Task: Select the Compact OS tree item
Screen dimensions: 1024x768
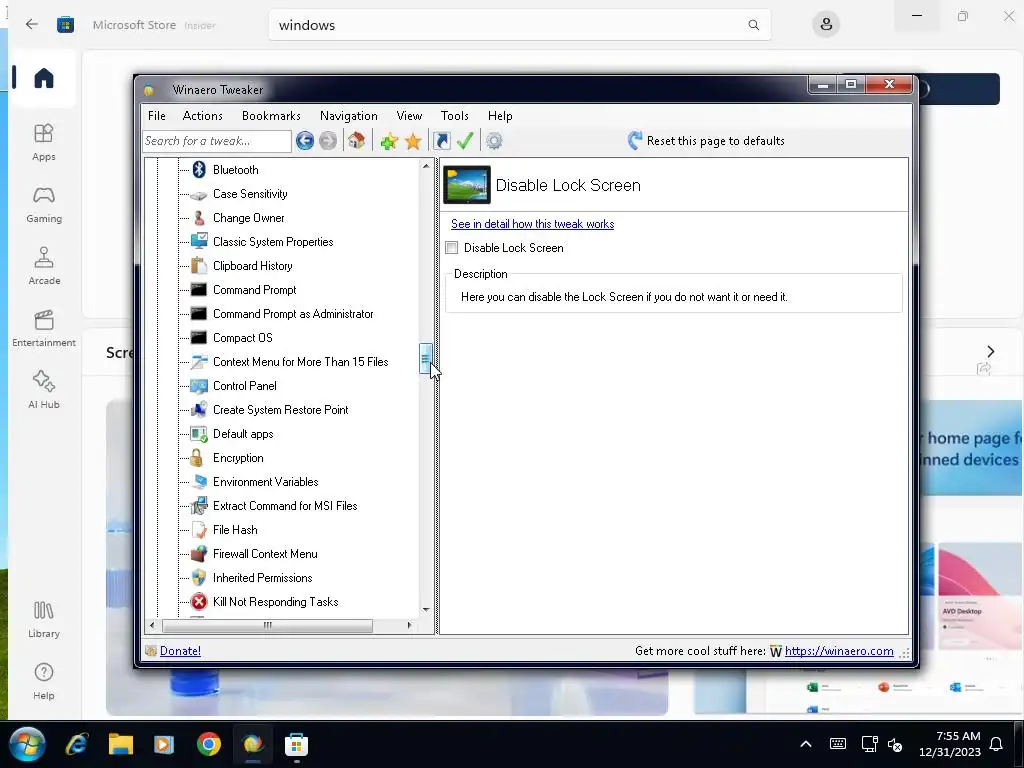Action: point(242,338)
